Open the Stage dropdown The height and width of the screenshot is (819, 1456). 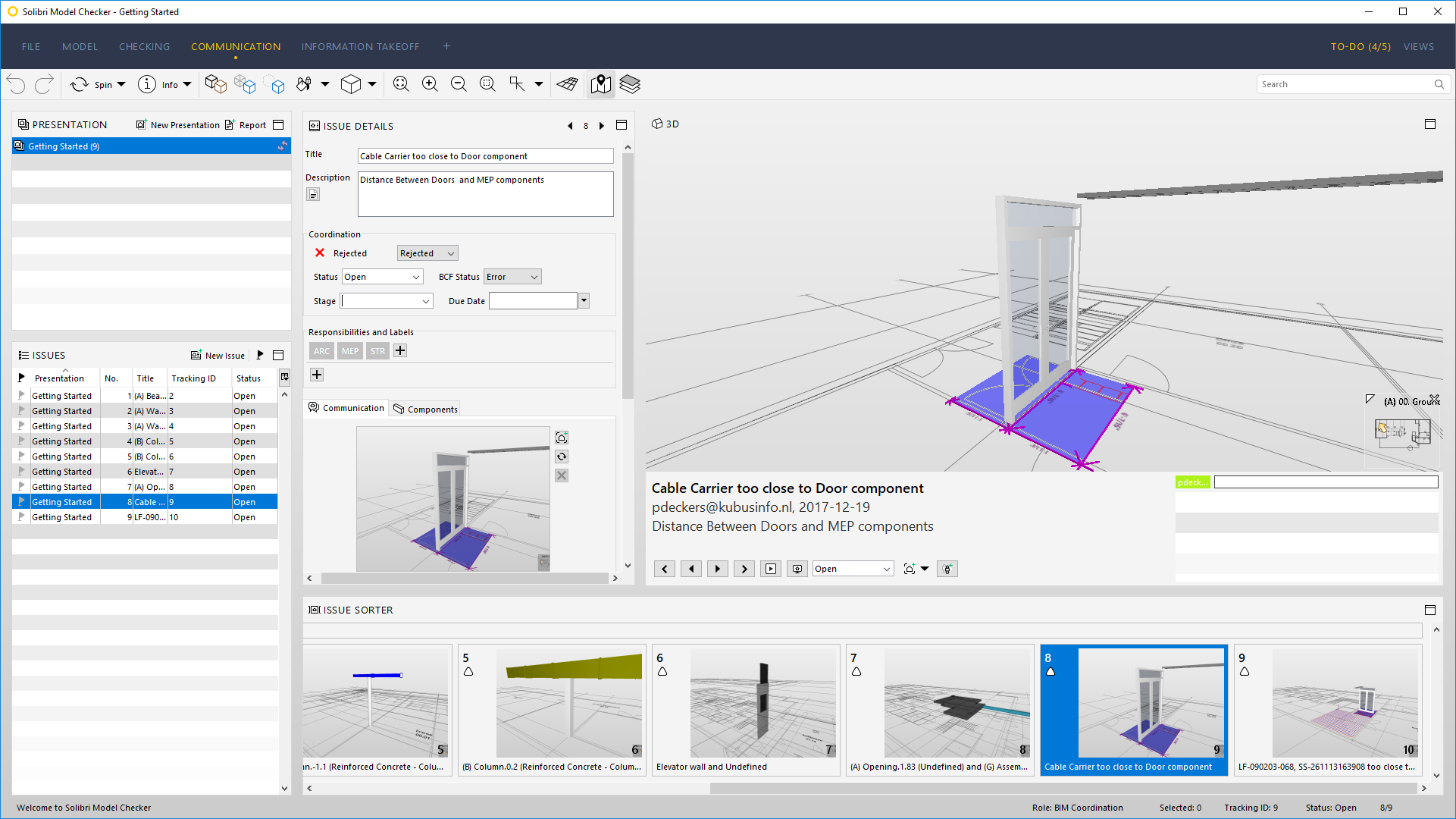[387, 301]
